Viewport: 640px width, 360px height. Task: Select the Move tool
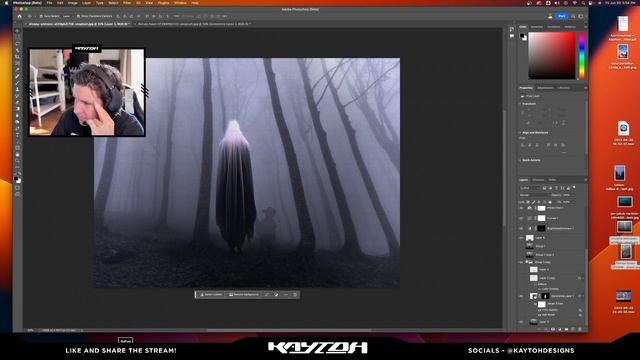point(17,31)
